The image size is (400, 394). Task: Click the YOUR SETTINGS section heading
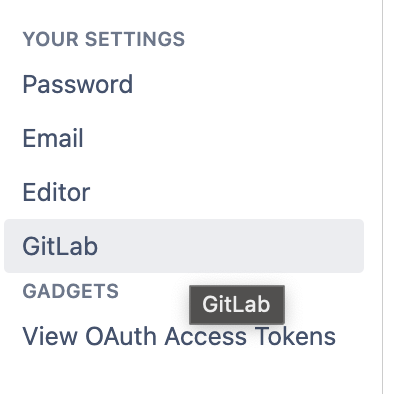click(x=104, y=39)
